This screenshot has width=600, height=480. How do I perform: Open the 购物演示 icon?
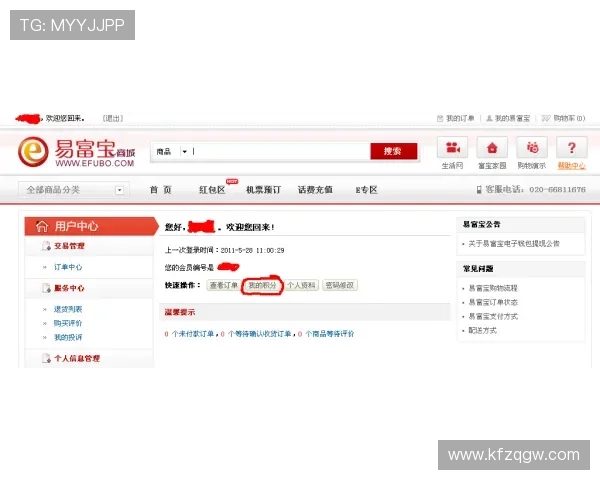tap(532, 147)
